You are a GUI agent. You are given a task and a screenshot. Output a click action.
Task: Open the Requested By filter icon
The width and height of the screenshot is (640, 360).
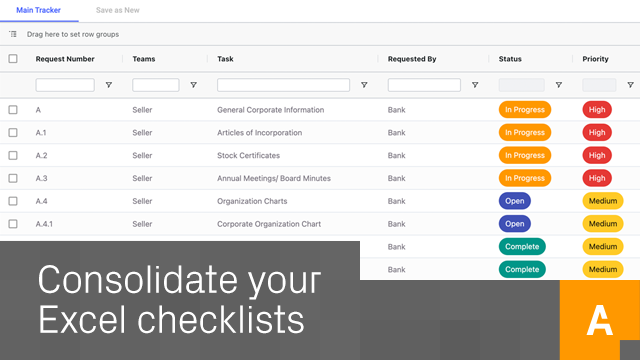[x=475, y=85]
